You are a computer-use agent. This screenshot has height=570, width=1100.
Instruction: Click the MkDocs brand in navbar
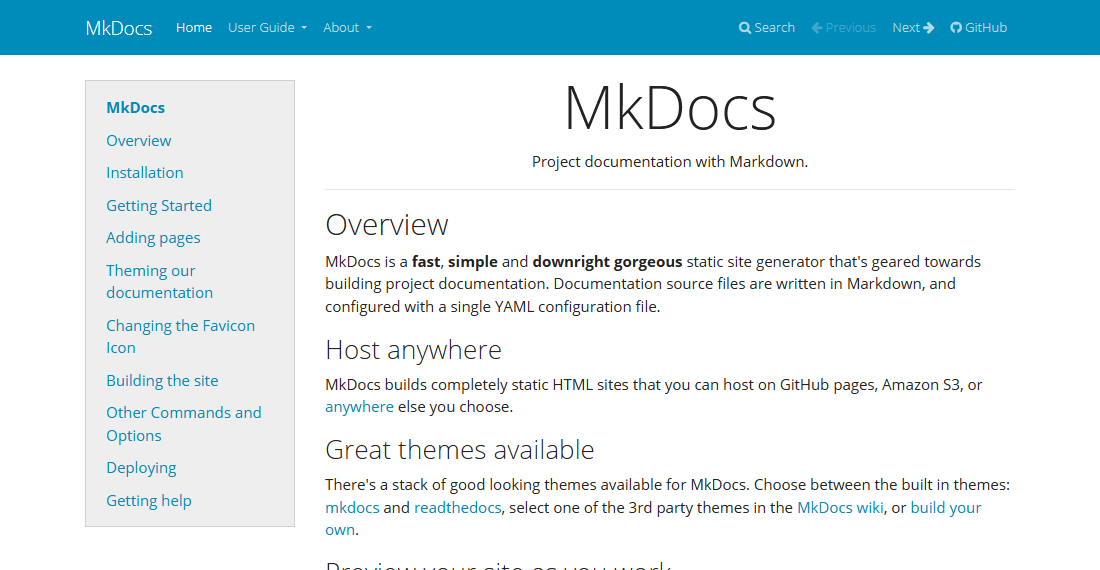(119, 28)
